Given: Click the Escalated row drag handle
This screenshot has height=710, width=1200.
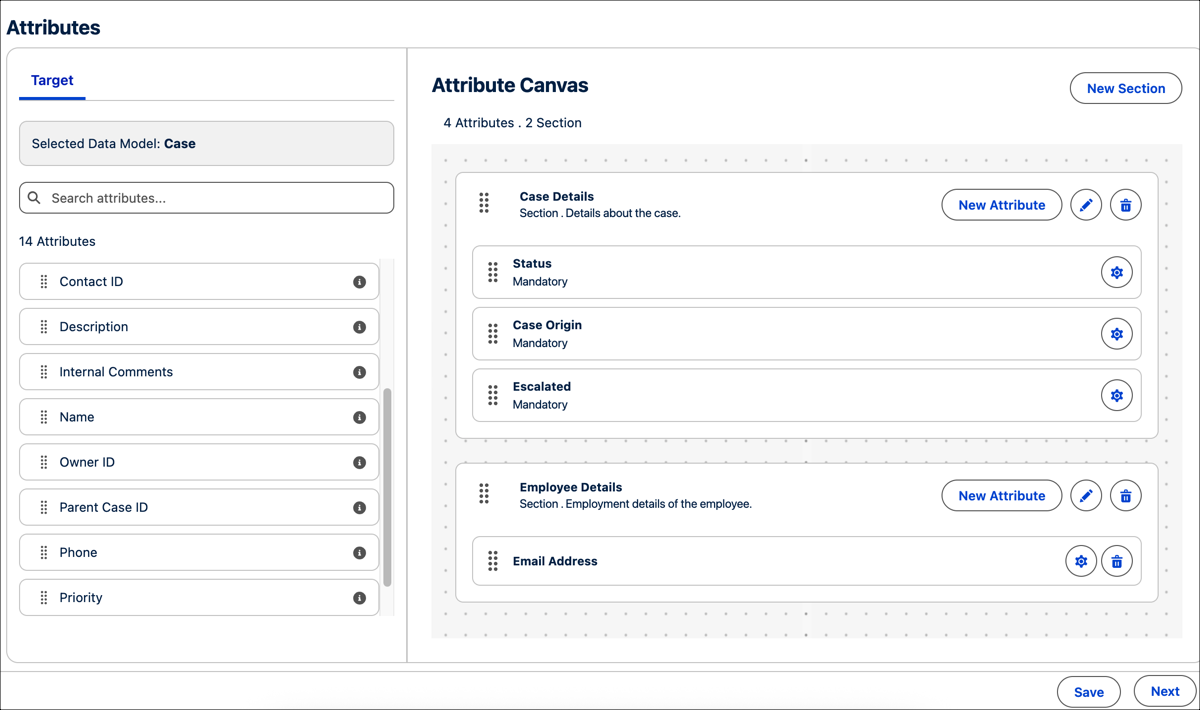Looking at the screenshot, I should (x=493, y=395).
